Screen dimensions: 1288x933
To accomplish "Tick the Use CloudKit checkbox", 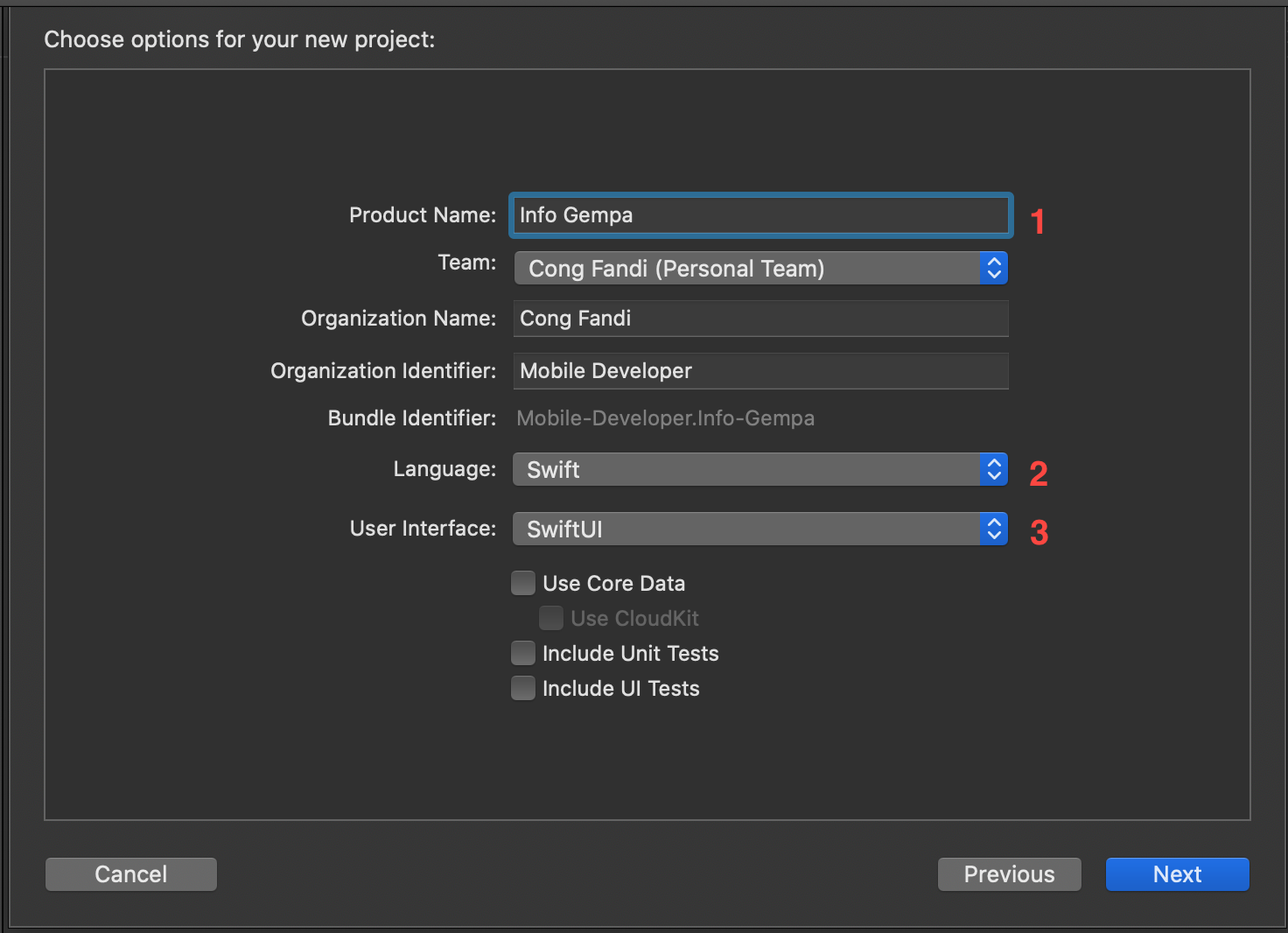I will coord(551,619).
